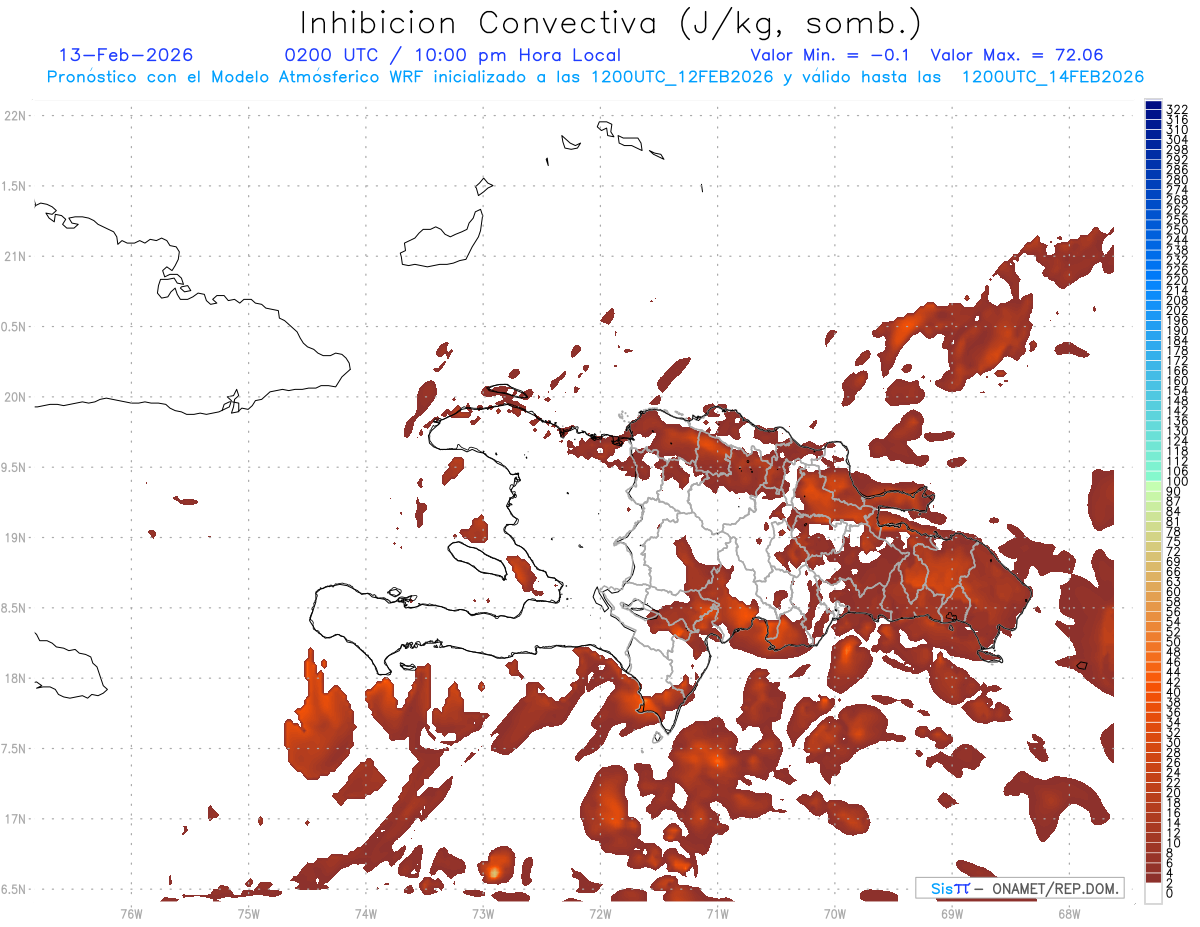The width and height of the screenshot is (1200, 927).
Task: Click the "0.5N" latitude label
Action: [15, 327]
